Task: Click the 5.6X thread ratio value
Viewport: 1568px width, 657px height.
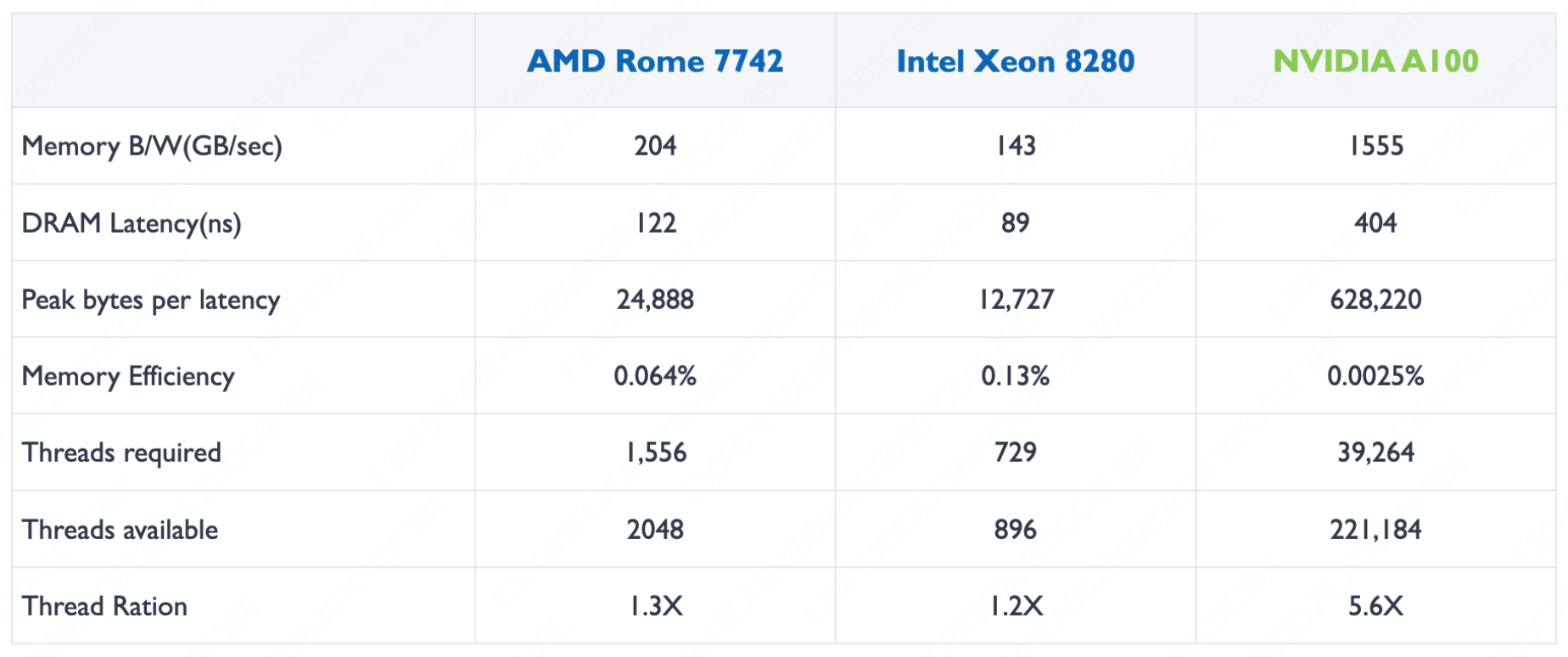Action: (x=1375, y=606)
